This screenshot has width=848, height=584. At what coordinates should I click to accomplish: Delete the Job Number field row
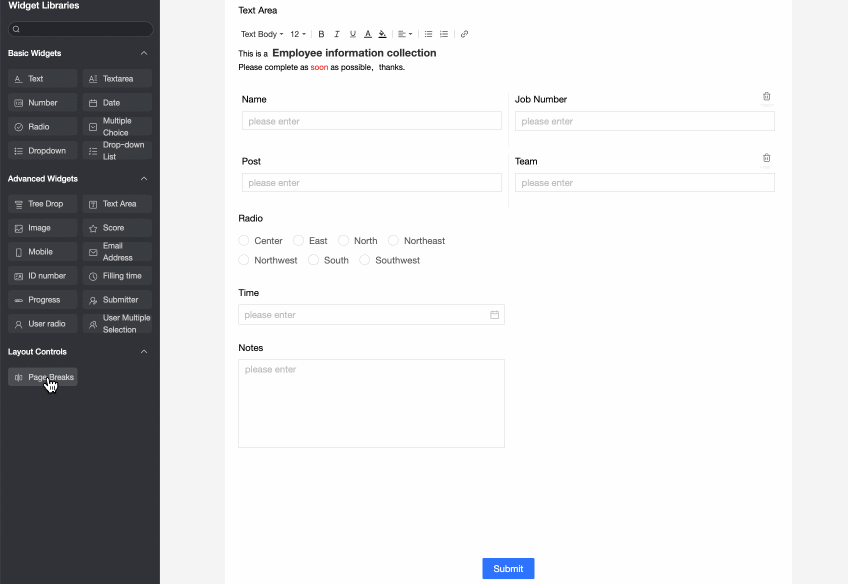click(x=766, y=96)
